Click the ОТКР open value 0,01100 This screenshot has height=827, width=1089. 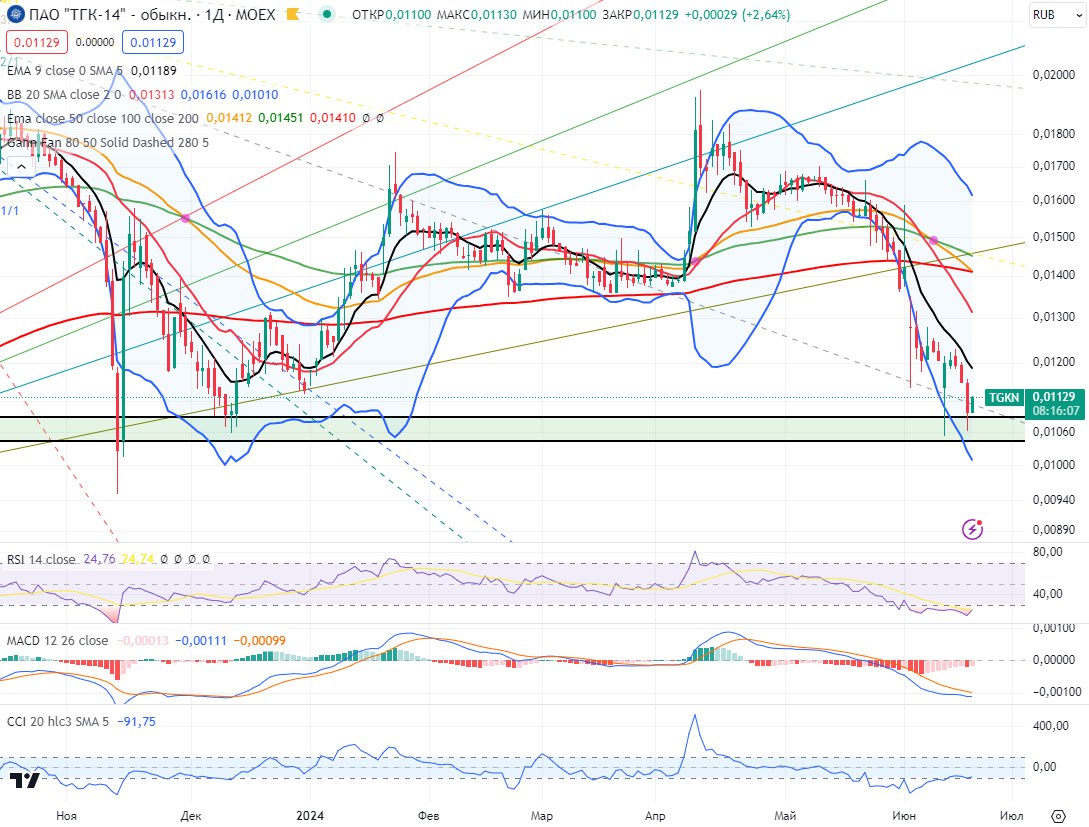(408, 14)
